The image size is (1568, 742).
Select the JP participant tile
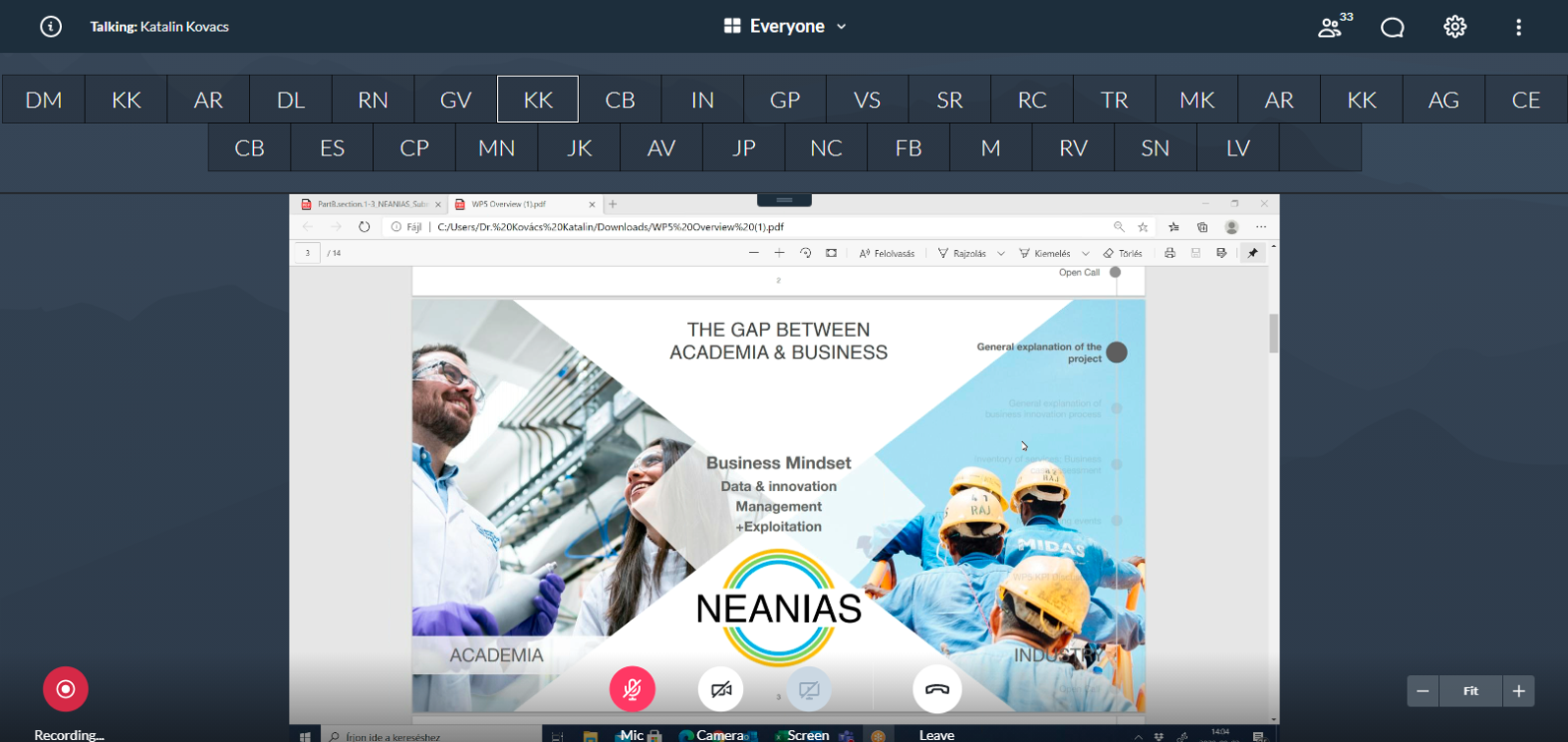pos(743,148)
